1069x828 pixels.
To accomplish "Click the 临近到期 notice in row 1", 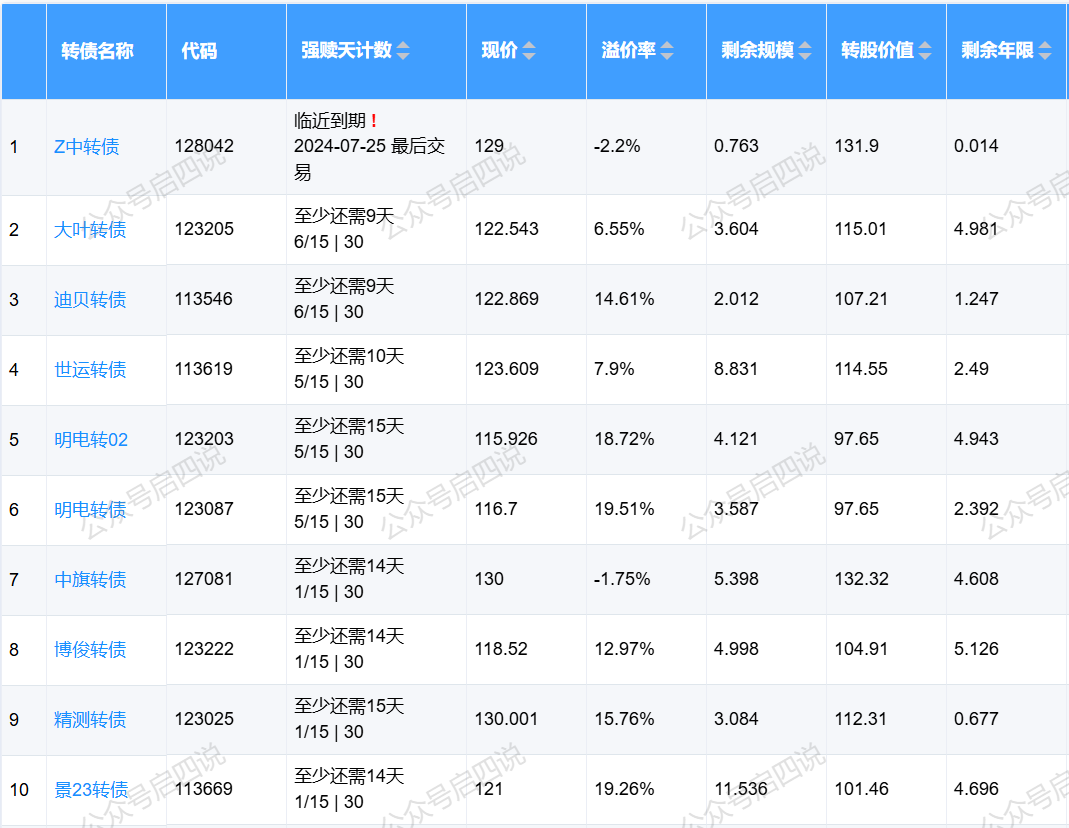I will click(331, 121).
